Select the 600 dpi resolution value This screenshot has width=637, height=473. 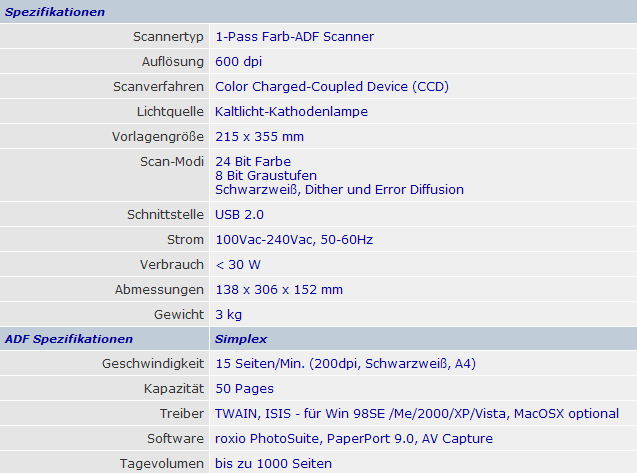pos(239,62)
